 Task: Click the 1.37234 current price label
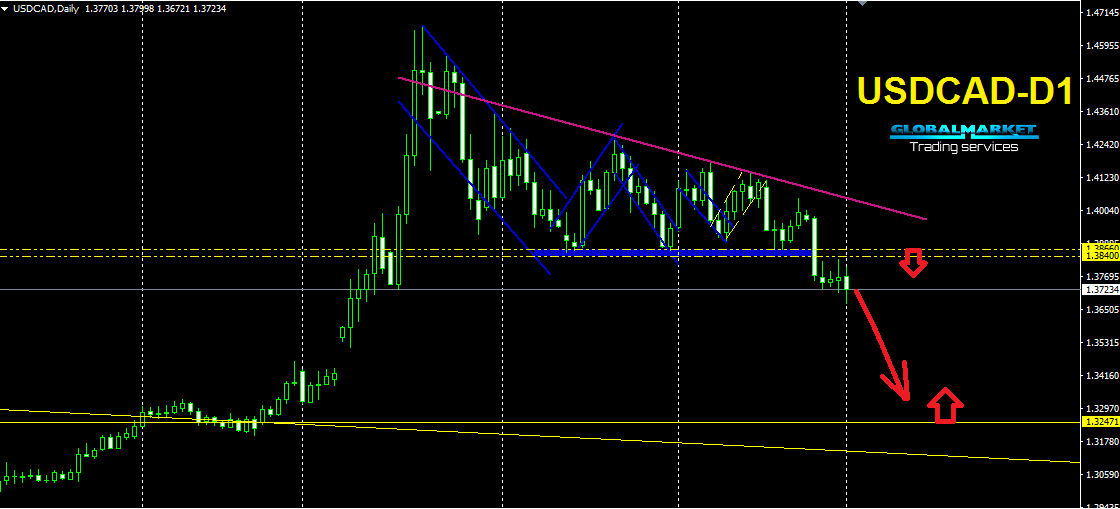coord(1100,290)
